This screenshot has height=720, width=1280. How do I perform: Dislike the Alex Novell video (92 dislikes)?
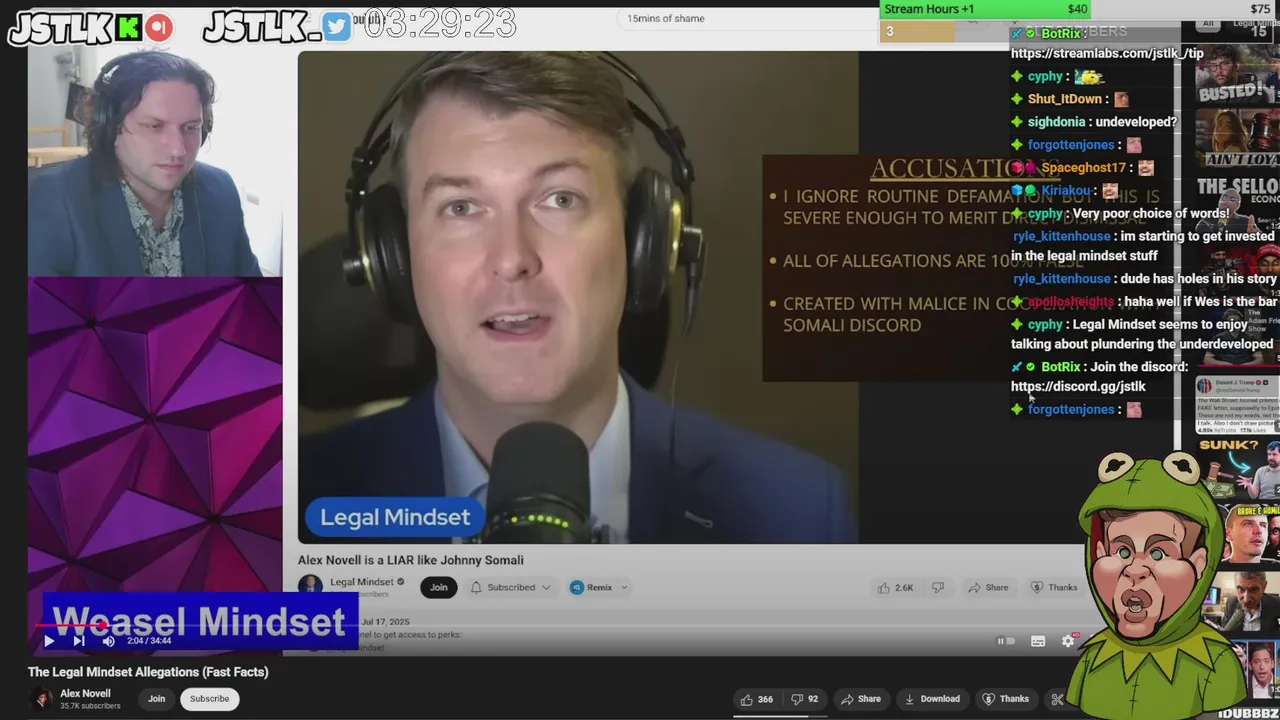[x=805, y=699]
